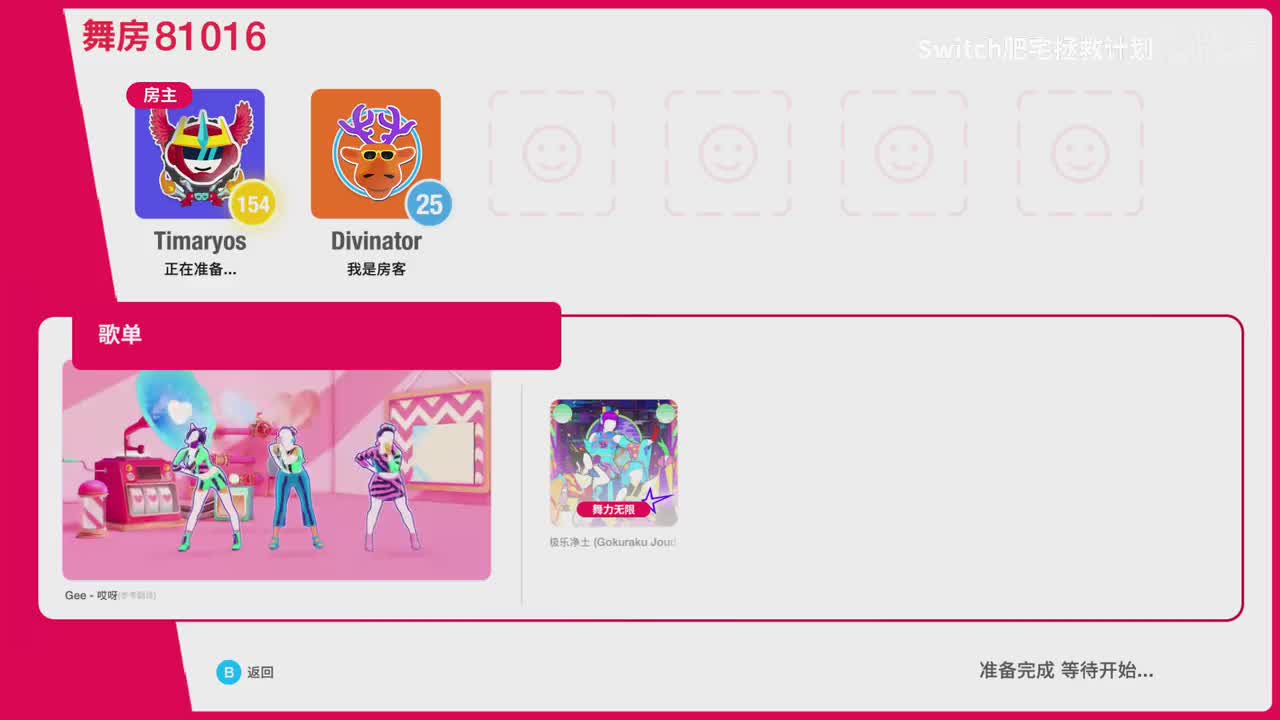Click the yellow level 154 badge
The height and width of the screenshot is (720, 1280).
click(254, 205)
